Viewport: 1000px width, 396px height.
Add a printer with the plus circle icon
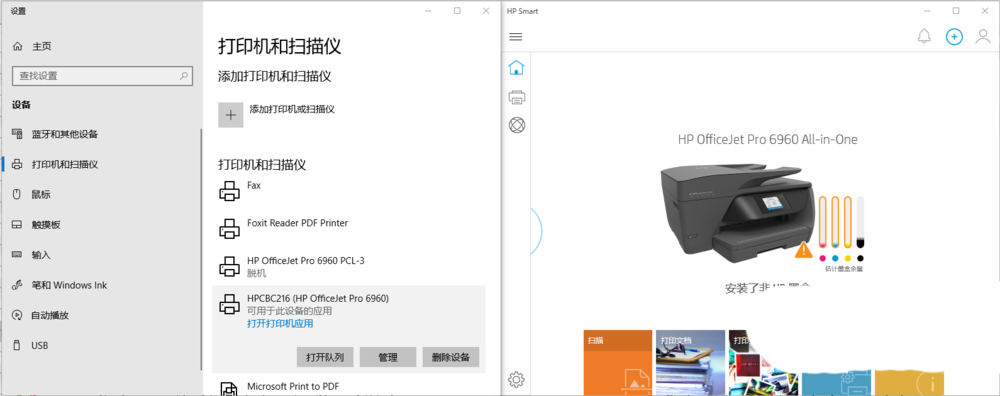tap(953, 36)
